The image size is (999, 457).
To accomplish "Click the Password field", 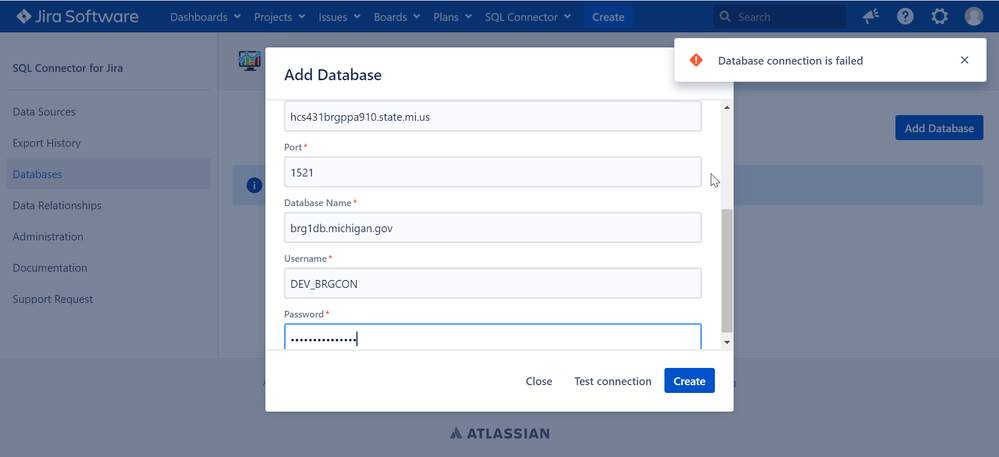I will 492,337.
